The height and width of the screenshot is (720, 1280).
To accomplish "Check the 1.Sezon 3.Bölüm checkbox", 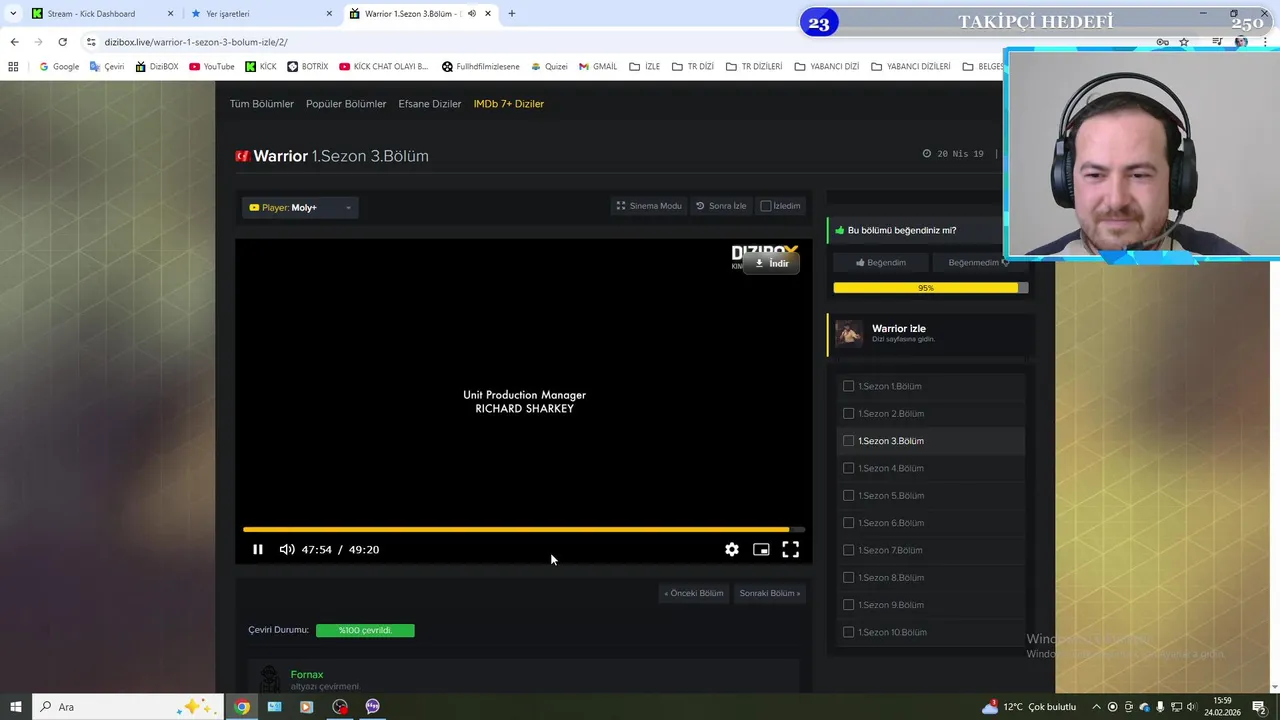I will coord(848,440).
